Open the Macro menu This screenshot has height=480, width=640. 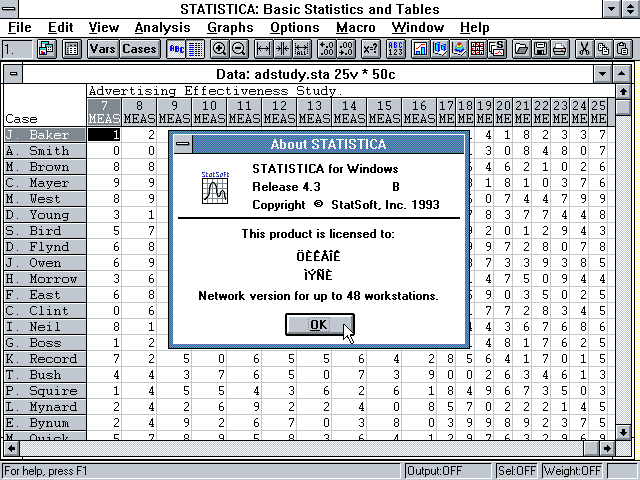tap(356, 27)
